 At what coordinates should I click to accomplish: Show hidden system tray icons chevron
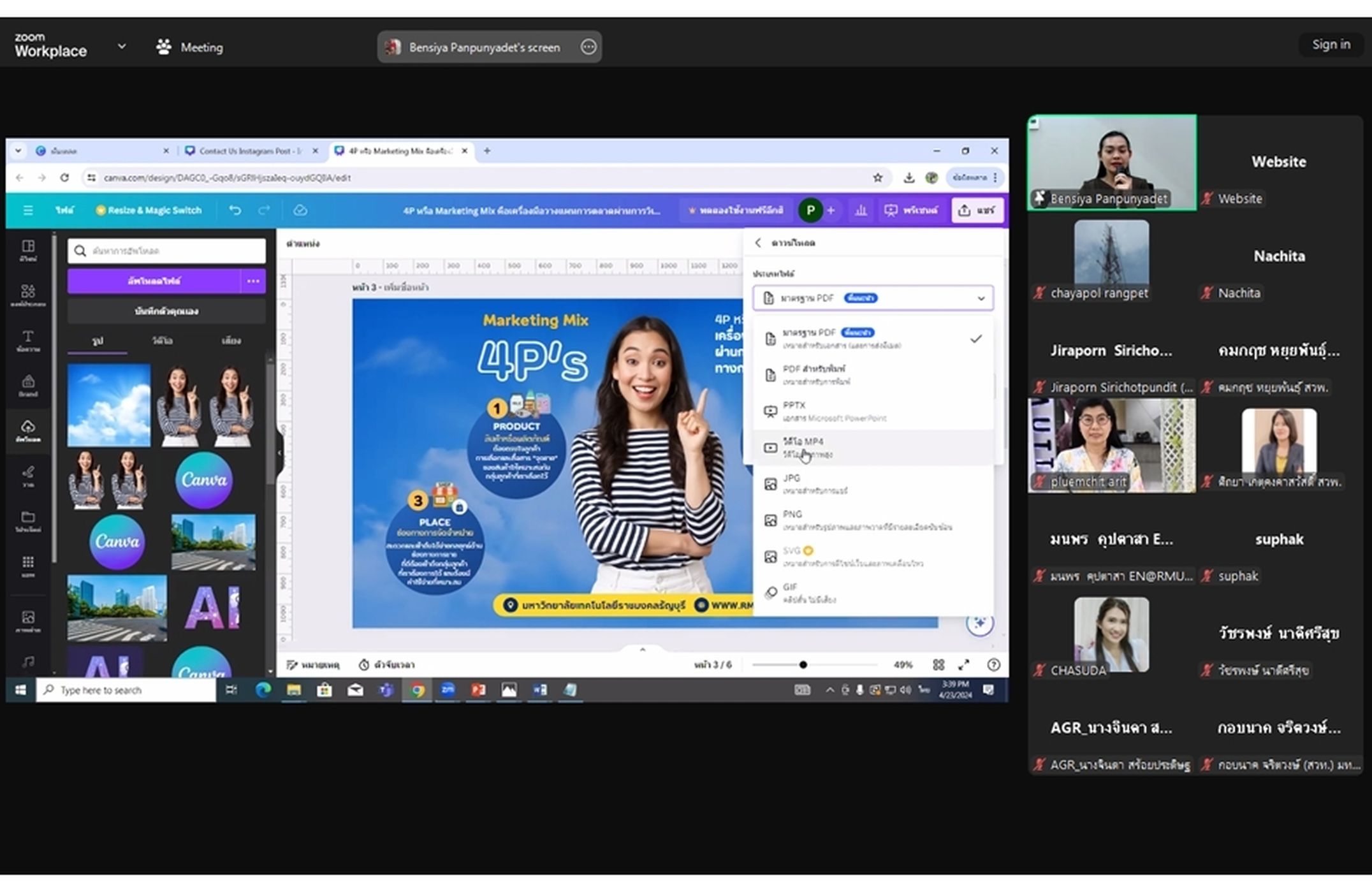(x=829, y=689)
